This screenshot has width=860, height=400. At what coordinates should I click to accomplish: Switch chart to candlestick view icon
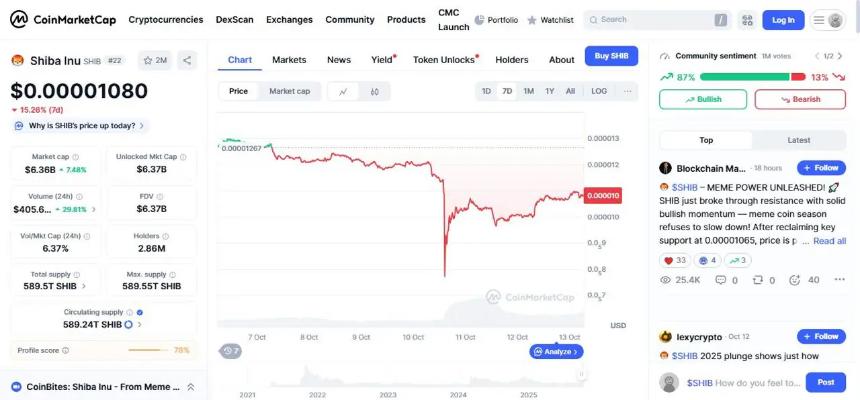pyautogui.click(x=374, y=91)
